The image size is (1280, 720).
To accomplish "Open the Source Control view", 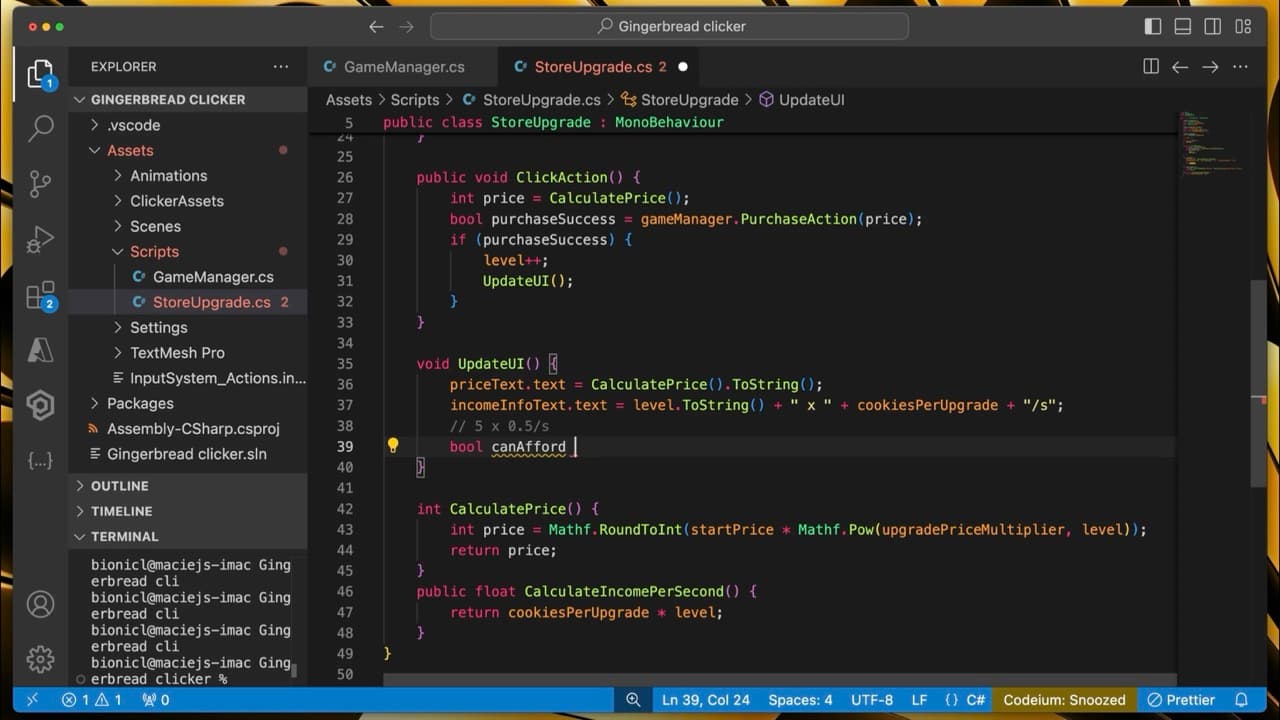I will pyautogui.click(x=40, y=184).
